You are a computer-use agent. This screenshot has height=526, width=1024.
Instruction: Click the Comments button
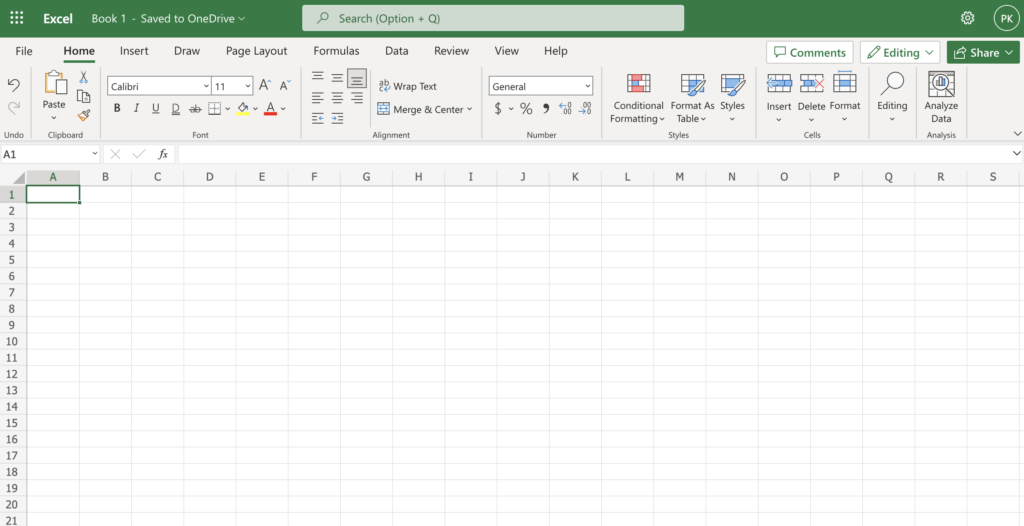point(810,52)
